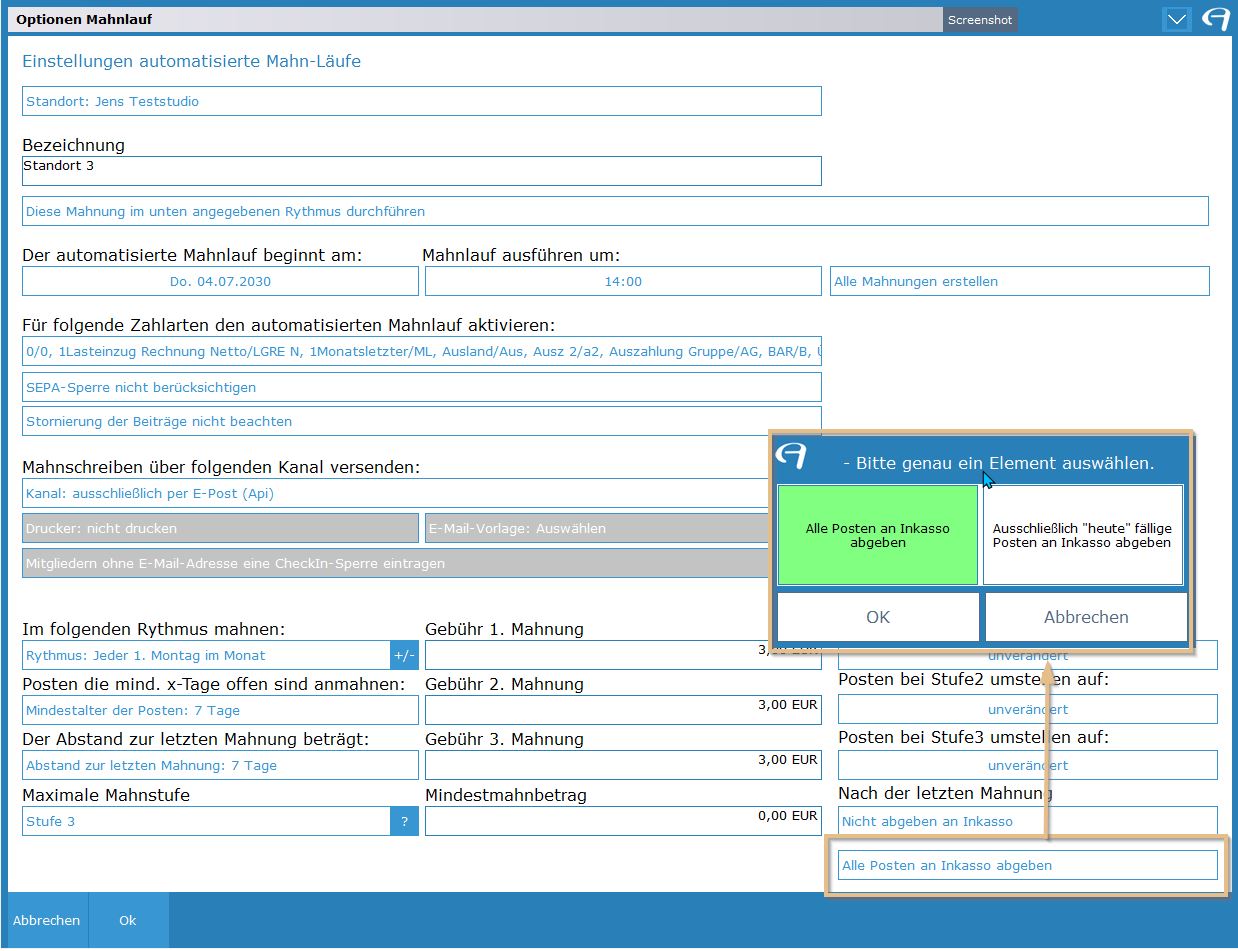Open 'Nicht abgeben an Inkasso' selector
The image size is (1238, 951).
click(x=1027, y=821)
